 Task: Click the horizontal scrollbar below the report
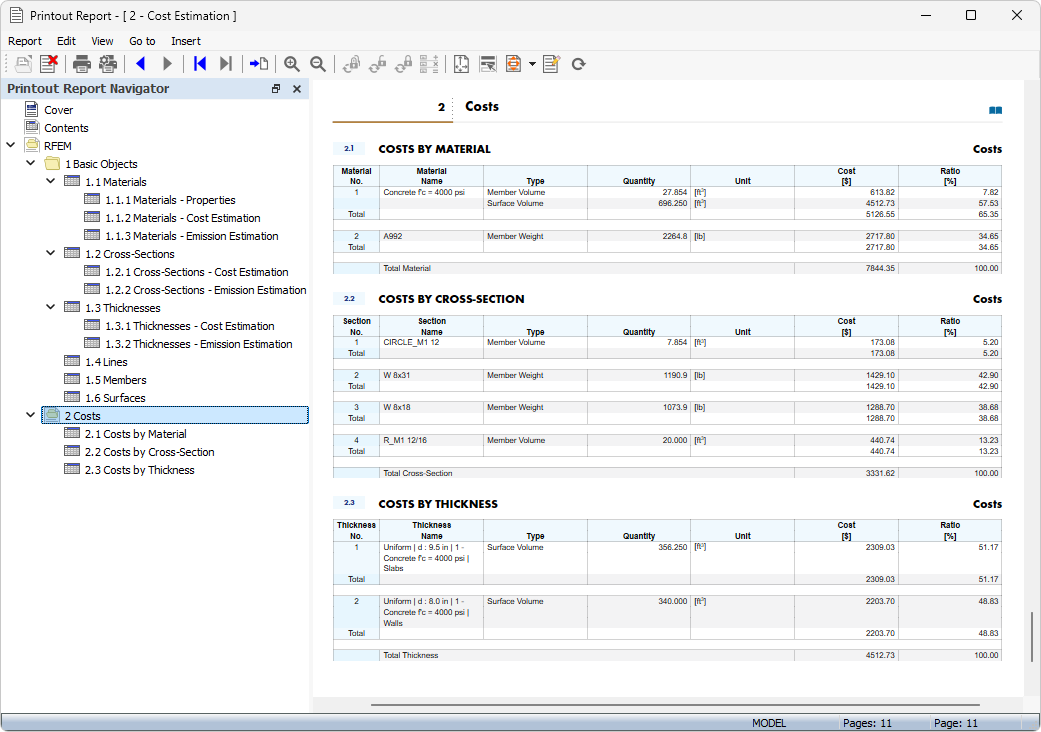[x=660, y=705]
